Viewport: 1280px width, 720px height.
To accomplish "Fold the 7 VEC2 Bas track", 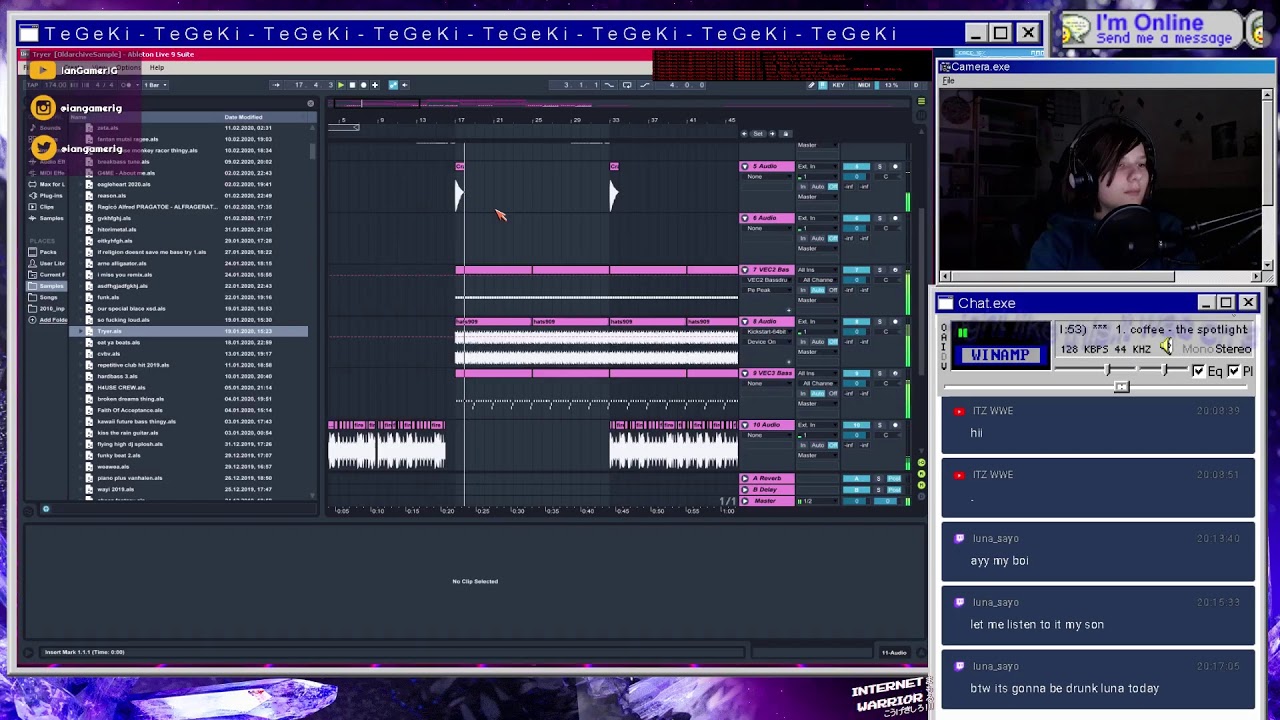I will point(745,270).
